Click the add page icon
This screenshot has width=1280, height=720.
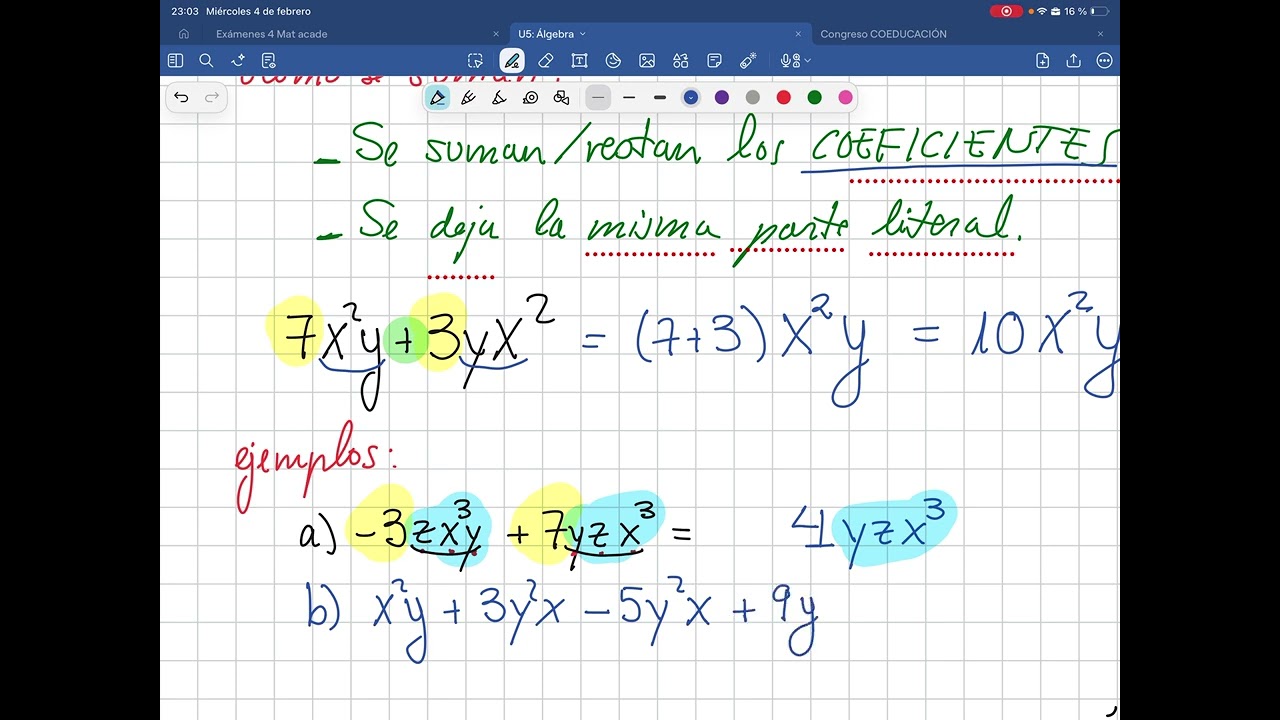tap(1042, 61)
